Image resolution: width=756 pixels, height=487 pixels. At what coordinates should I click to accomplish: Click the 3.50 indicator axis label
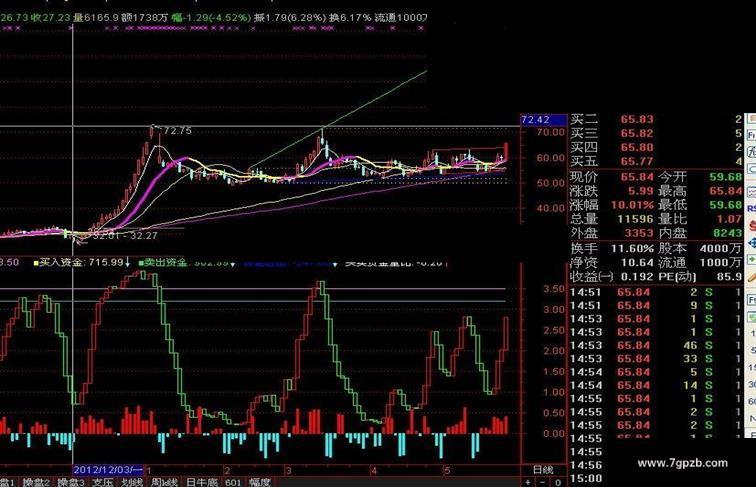pos(554,289)
